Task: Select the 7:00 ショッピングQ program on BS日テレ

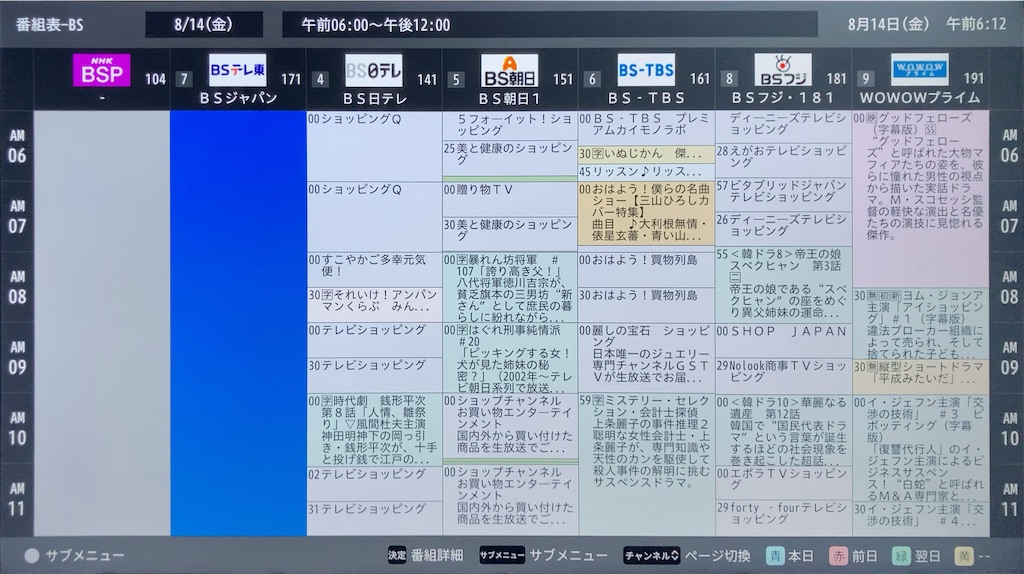Action: 374,217
